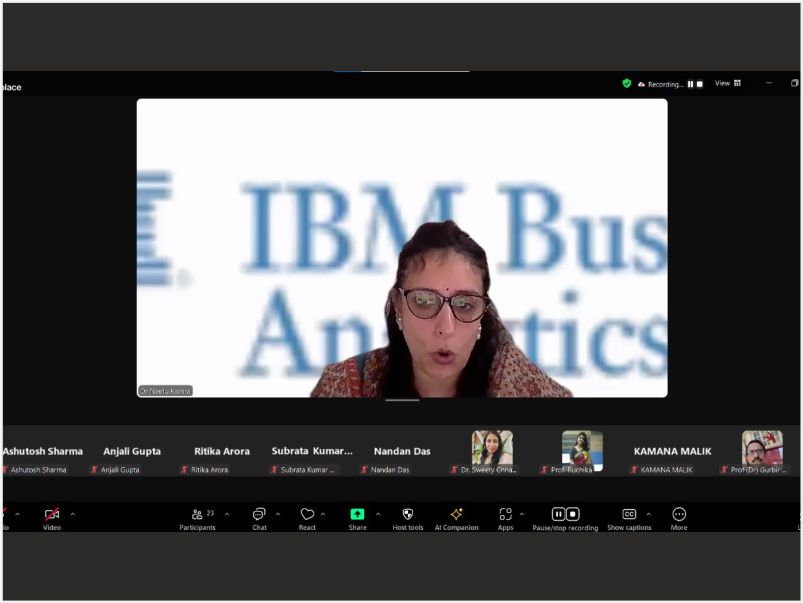This screenshot has height=603, width=803.
Task: Toggle Show captions CC button
Action: pyautogui.click(x=629, y=515)
